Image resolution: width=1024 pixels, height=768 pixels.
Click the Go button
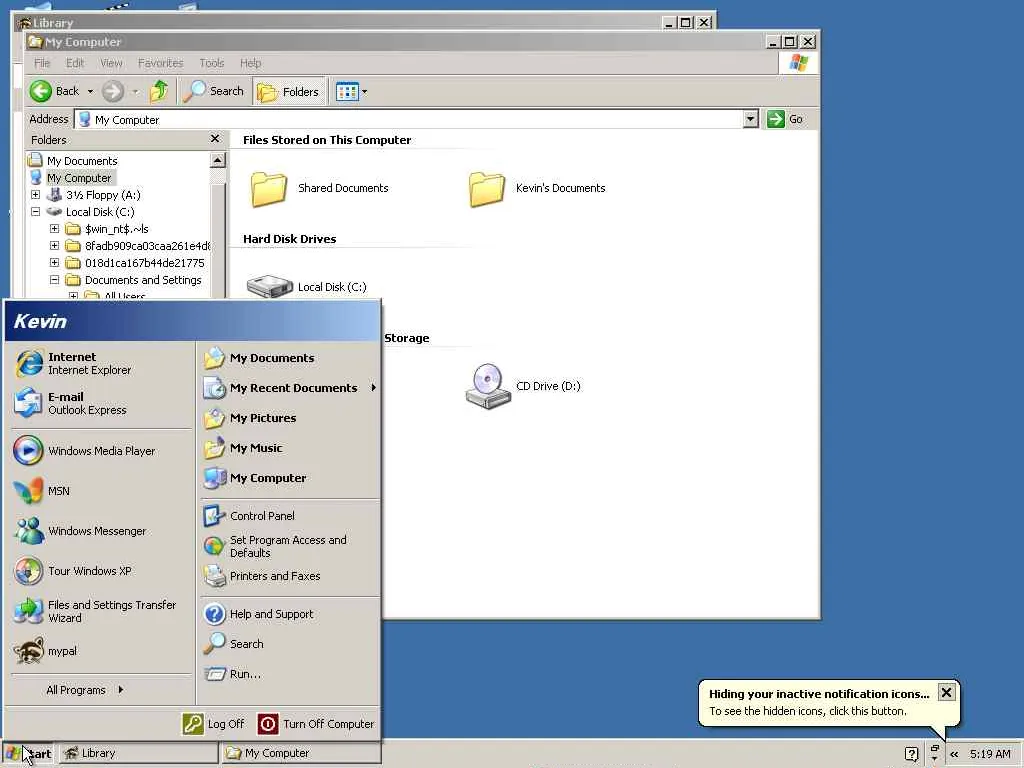tap(786, 119)
